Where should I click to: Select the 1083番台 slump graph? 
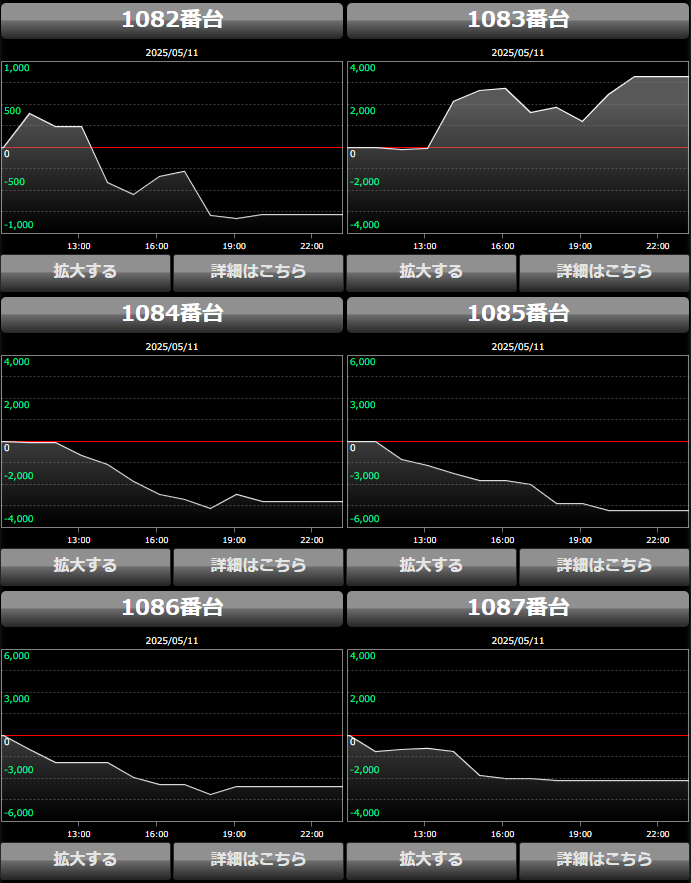pyautogui.click(x=518, y=147)
